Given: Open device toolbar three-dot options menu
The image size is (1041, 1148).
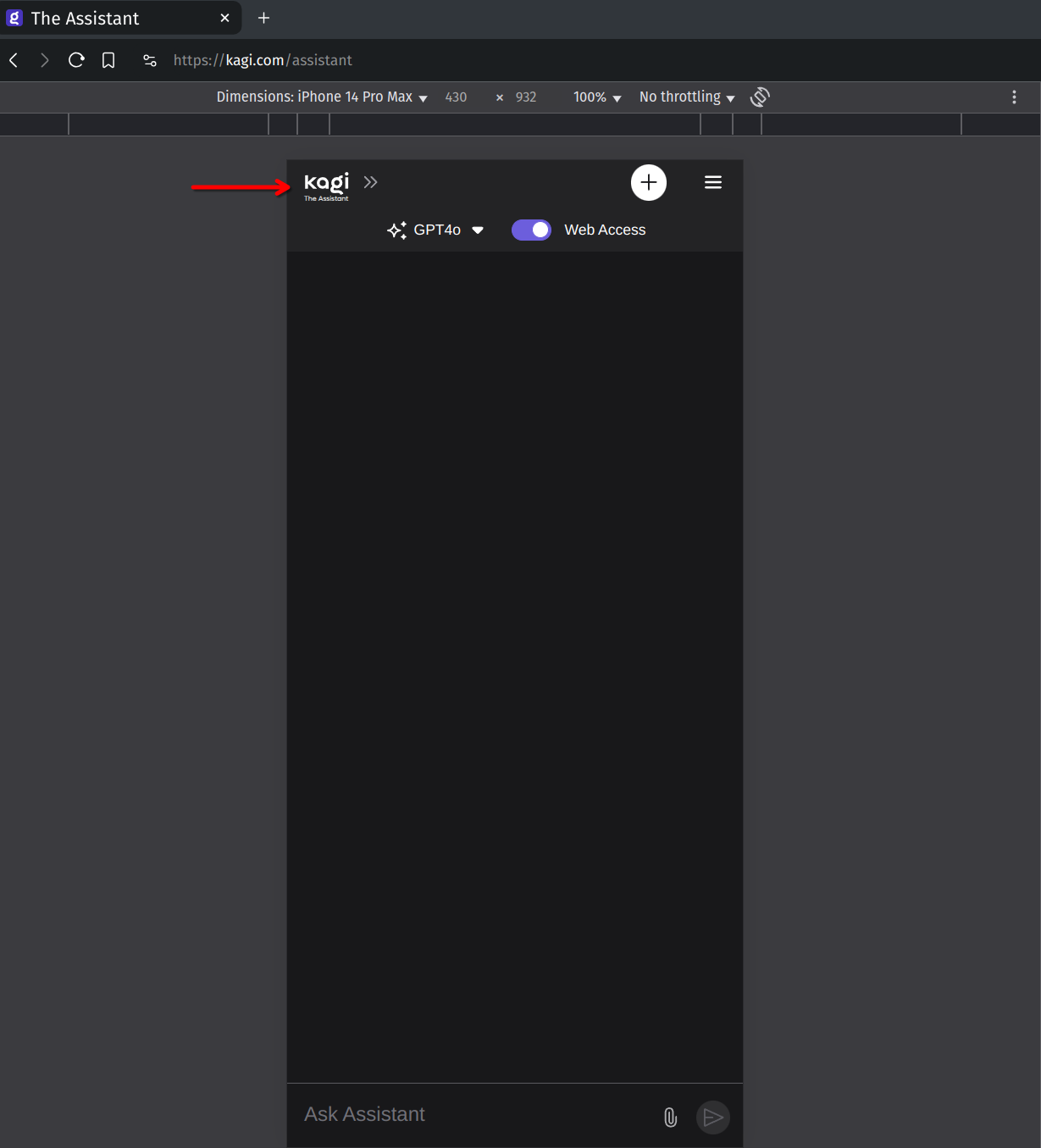Looking at the screenshot, I should [x=1014, y=97].
